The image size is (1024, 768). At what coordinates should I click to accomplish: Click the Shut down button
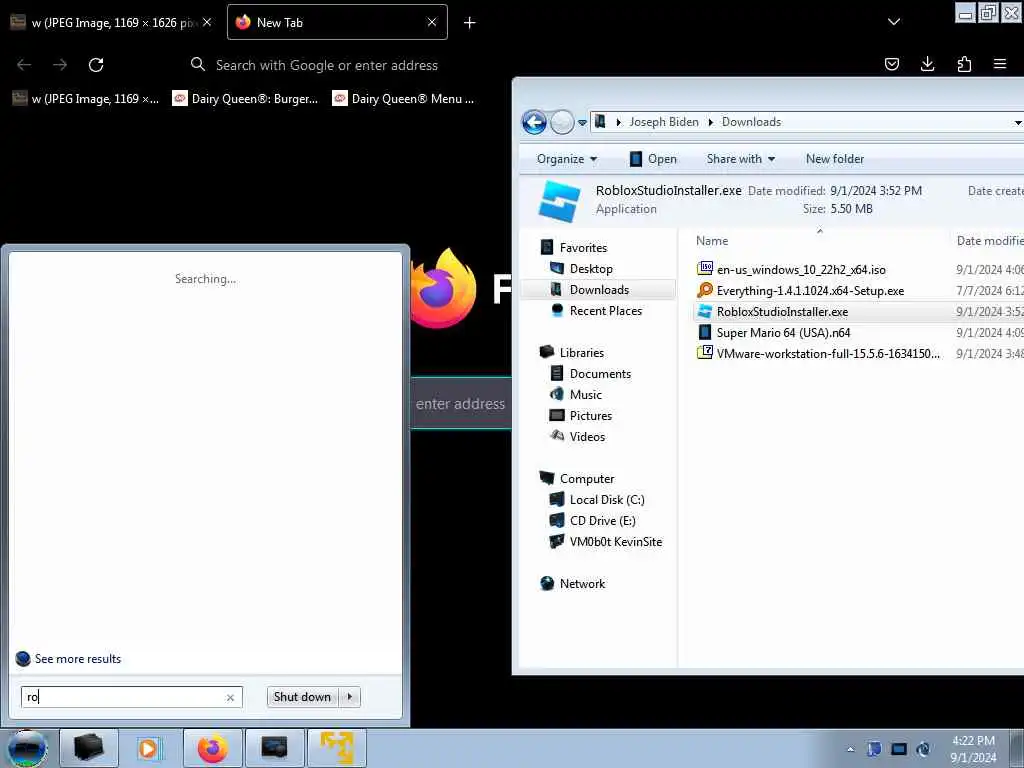(302, 697)
